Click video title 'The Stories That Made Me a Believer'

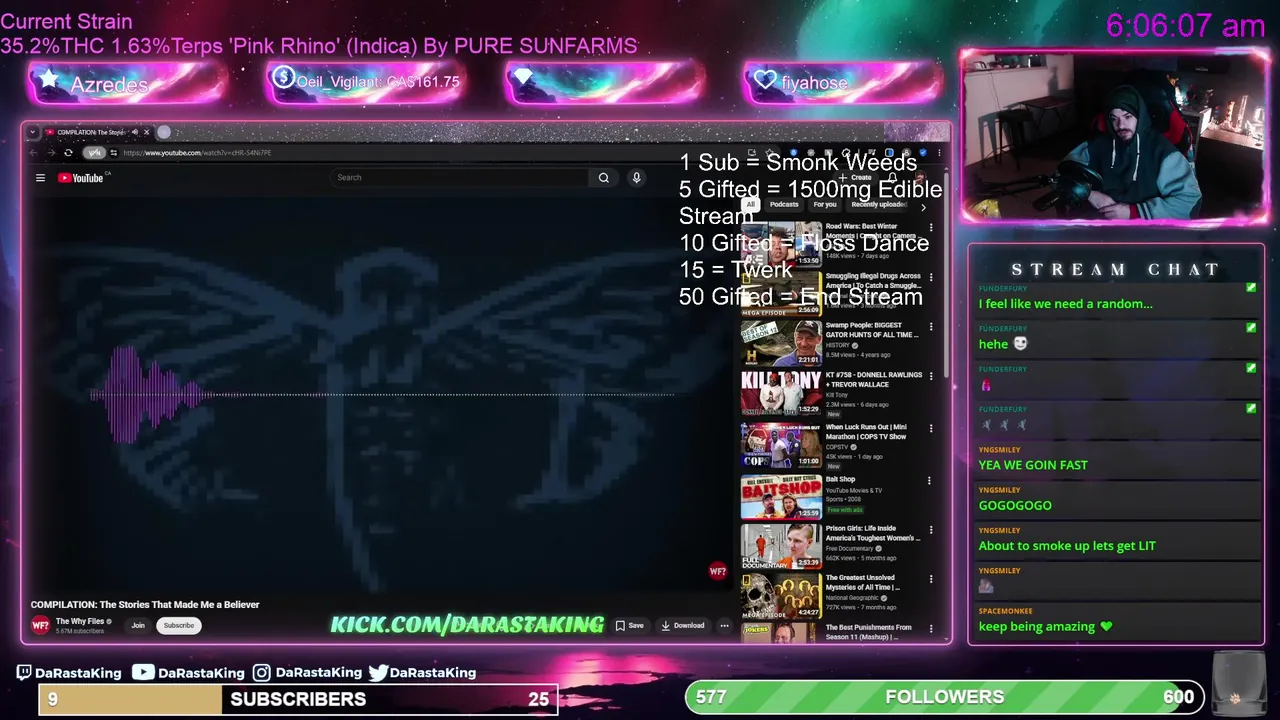[x=179, y=605]
